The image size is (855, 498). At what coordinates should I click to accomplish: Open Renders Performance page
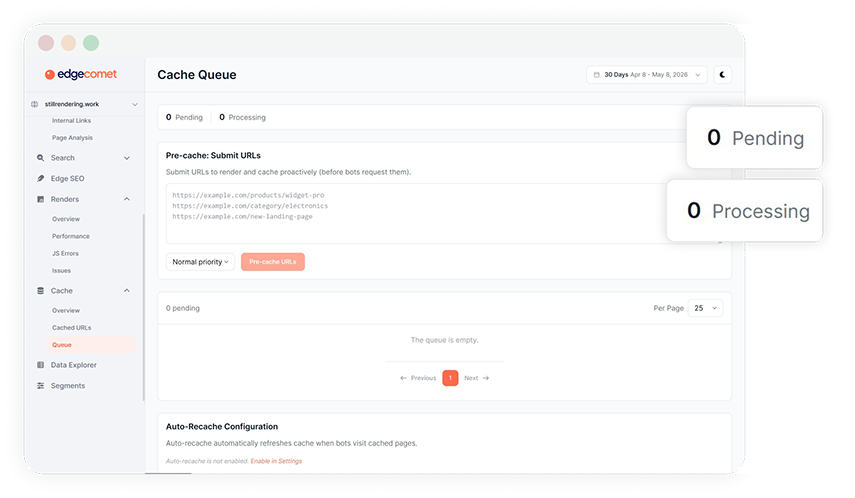(71, 236)
